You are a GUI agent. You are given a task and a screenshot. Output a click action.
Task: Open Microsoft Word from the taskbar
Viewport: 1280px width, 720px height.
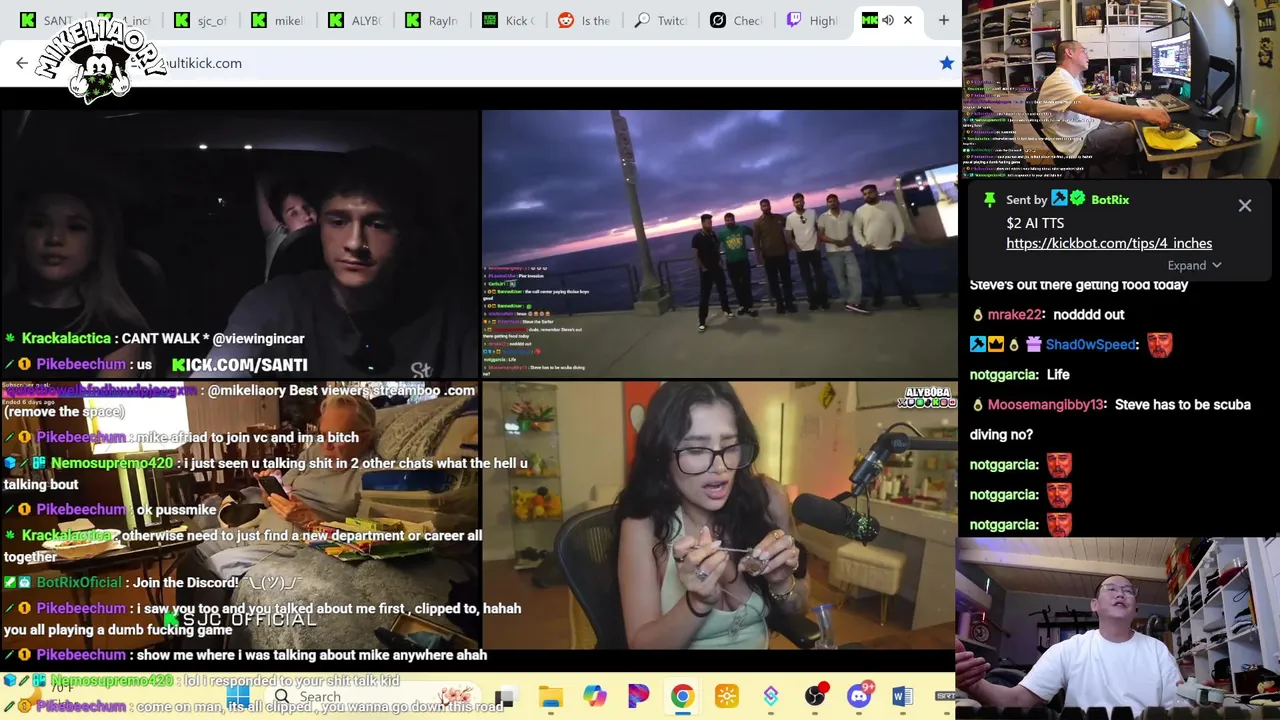point(902,696)
